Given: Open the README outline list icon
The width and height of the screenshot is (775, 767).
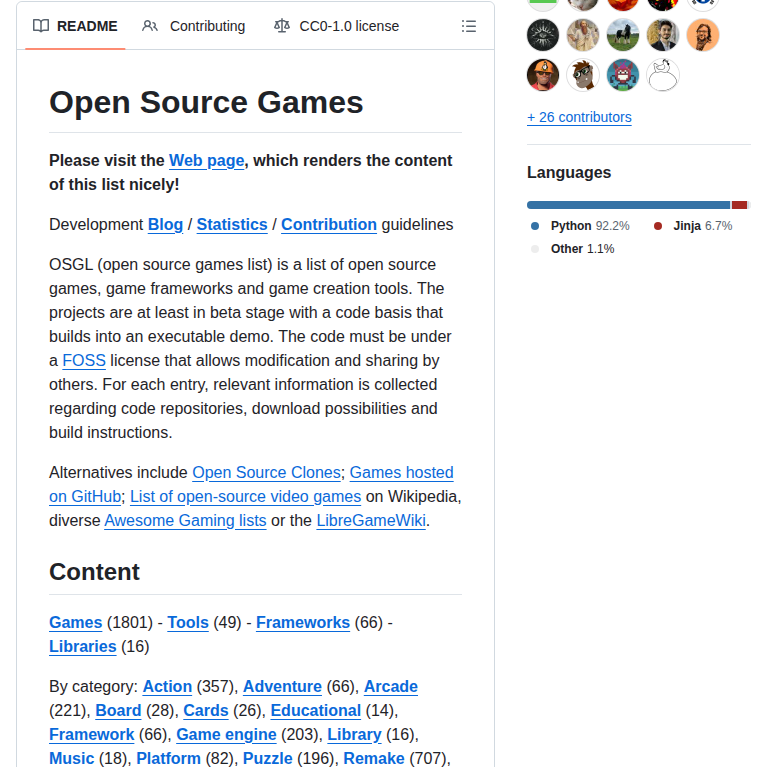Looking at the screenshot, I should pyautogui.click(x=469, y=26).
